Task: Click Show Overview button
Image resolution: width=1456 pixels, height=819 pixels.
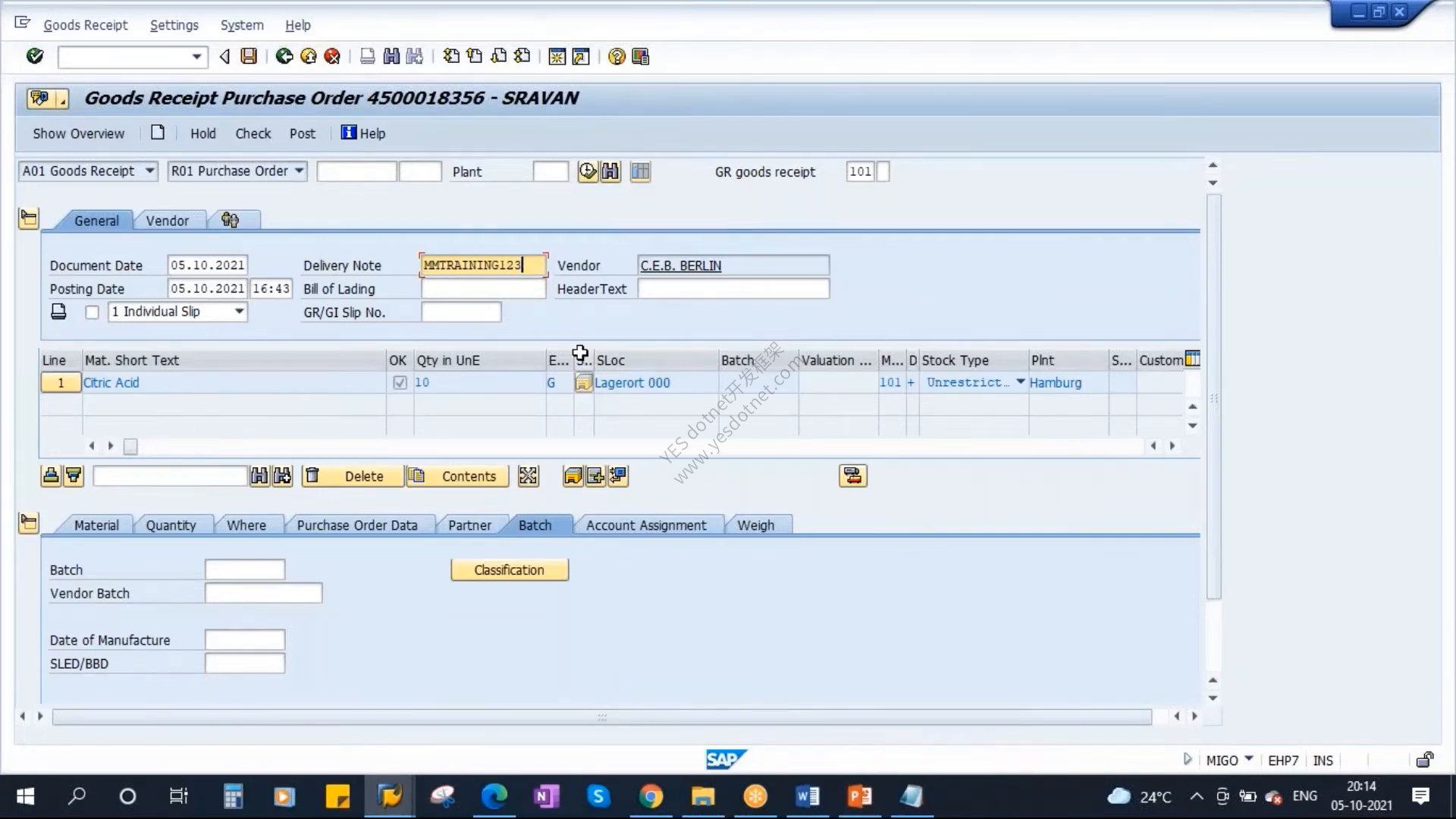Action: pyautogui.click(x=79, y=133)
